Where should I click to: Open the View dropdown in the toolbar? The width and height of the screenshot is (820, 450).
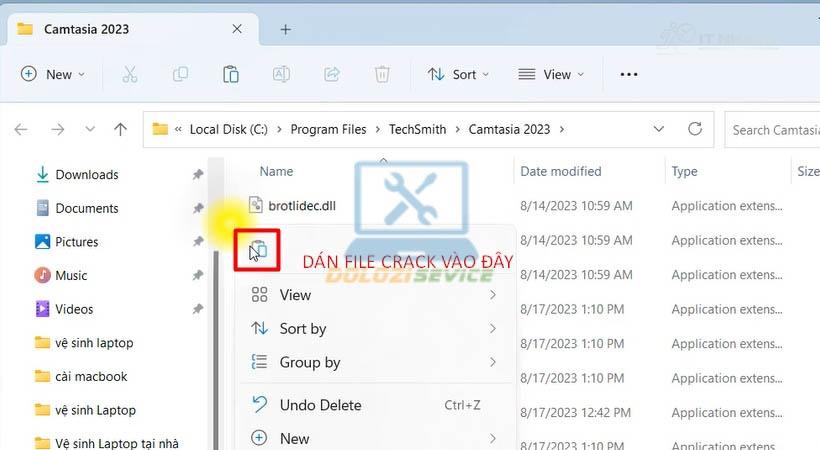[551, 74]
